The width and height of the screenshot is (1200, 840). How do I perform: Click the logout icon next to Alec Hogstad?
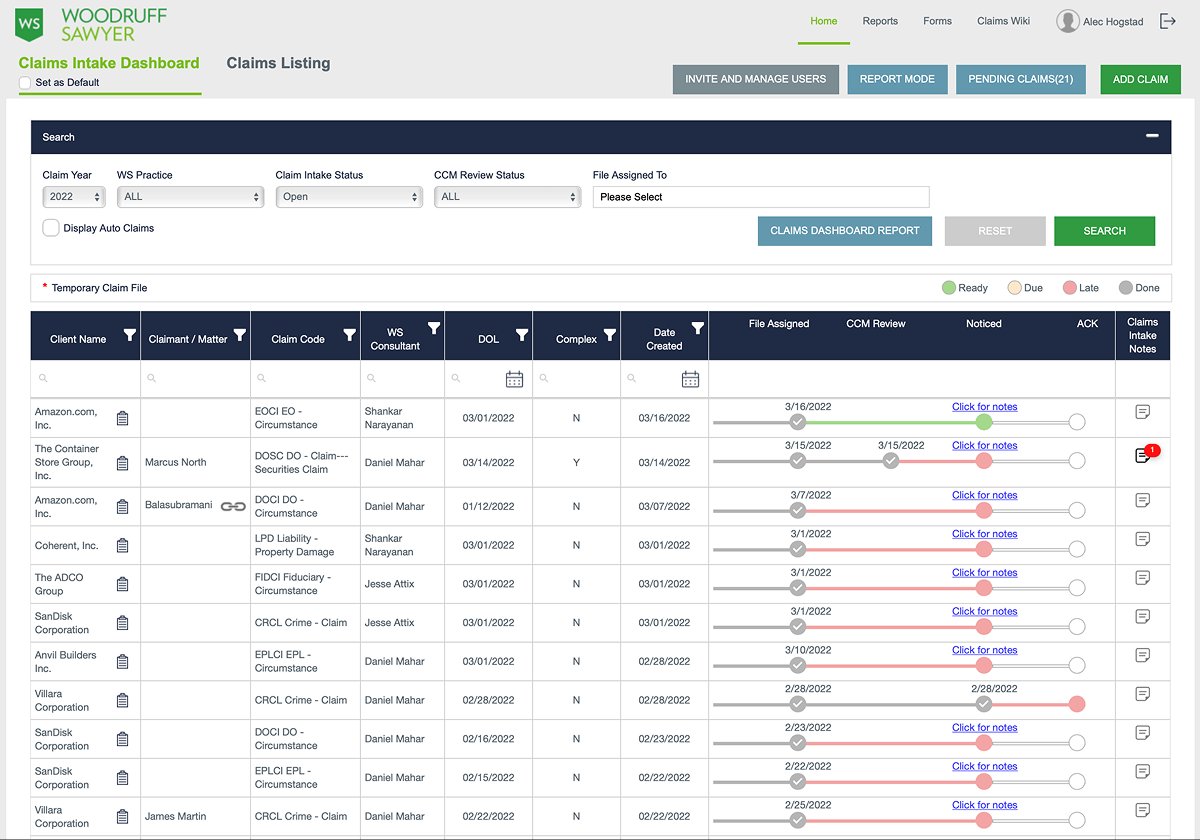(1168, 21)
